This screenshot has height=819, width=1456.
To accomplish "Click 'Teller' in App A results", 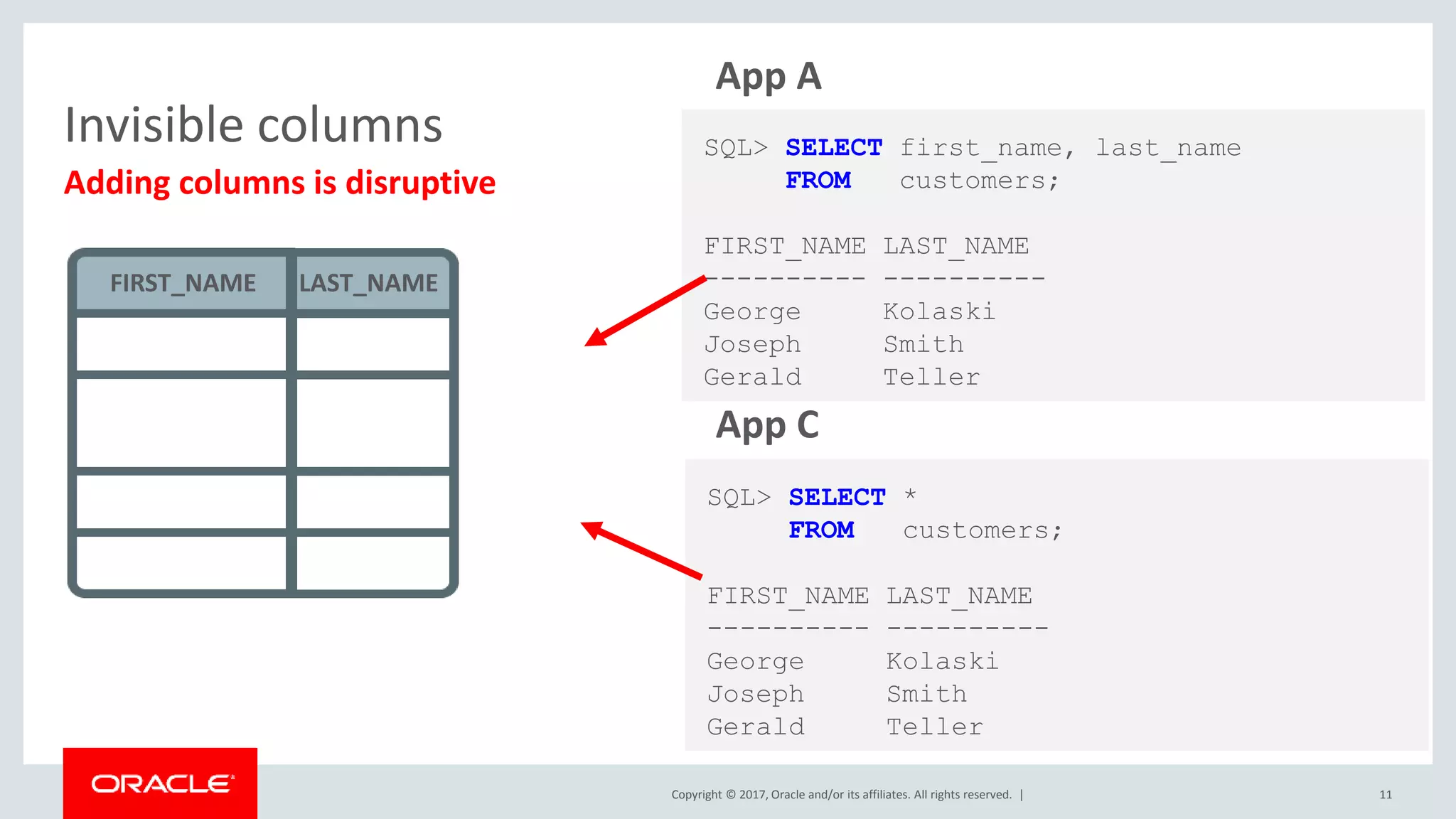I will (931, 377).
